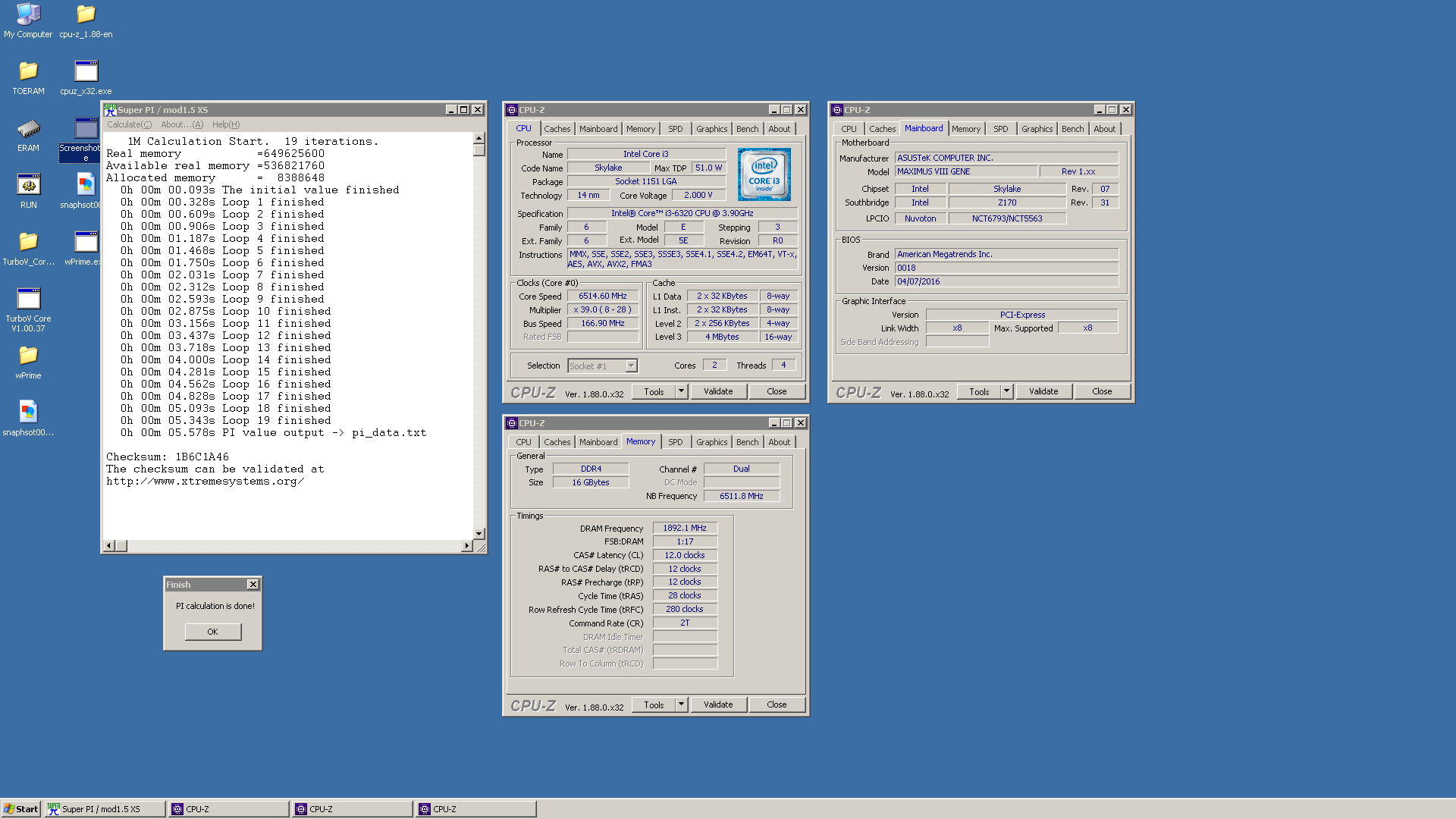Select CPU tab in Memory window
This screenshot has height=819, width=1456.
click(523, 442)
